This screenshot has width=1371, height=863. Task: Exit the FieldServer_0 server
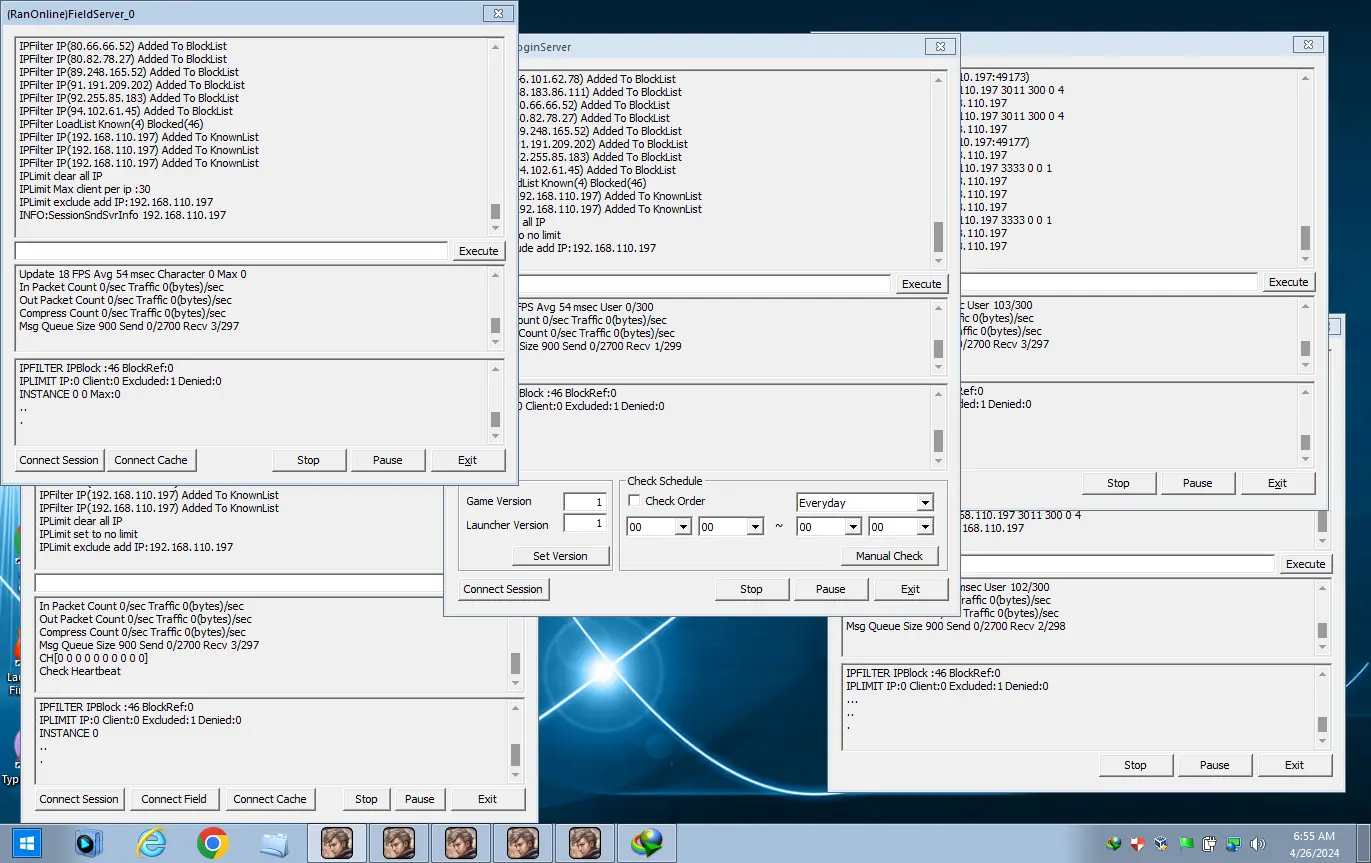click(467, 460)
